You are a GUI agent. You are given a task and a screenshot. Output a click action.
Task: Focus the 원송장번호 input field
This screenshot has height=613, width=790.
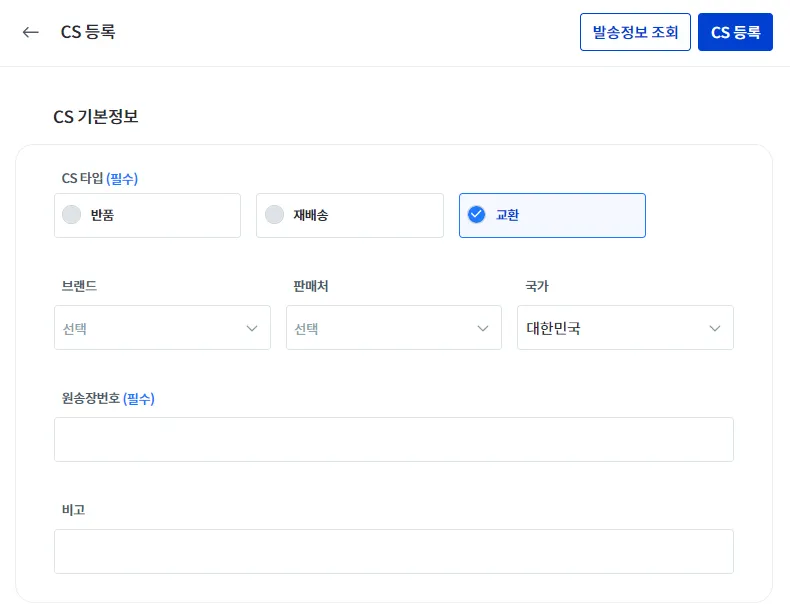pyautogui.click(x=393, y=439)
